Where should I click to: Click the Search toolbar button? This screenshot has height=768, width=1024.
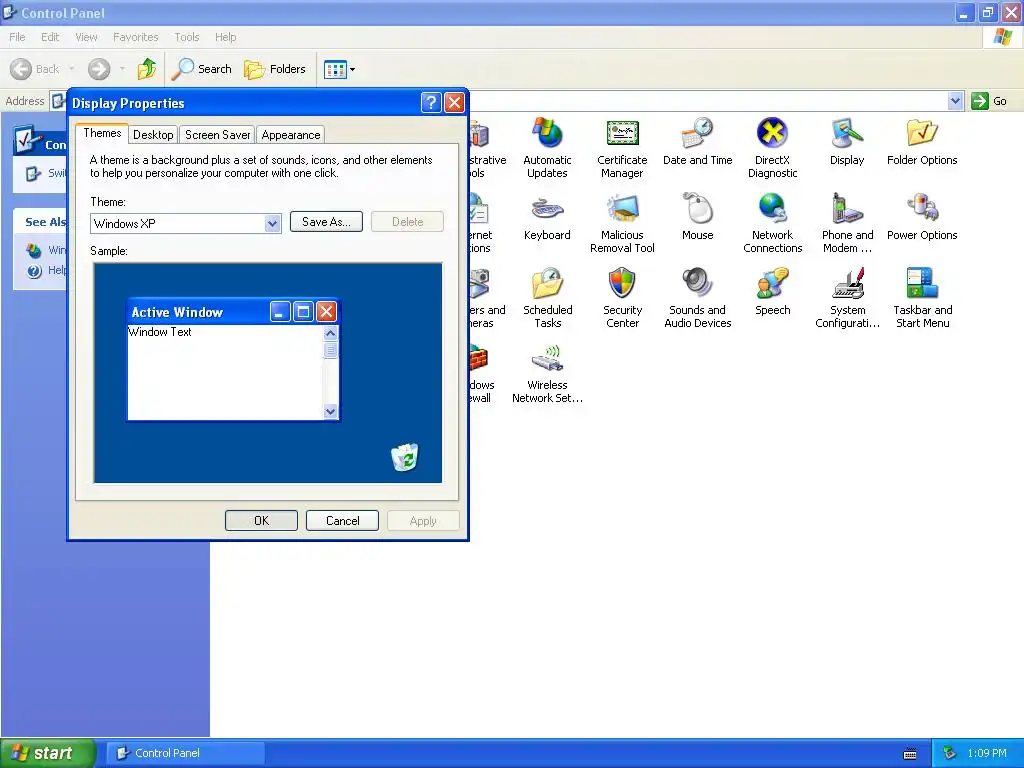[x=202, y=69]
